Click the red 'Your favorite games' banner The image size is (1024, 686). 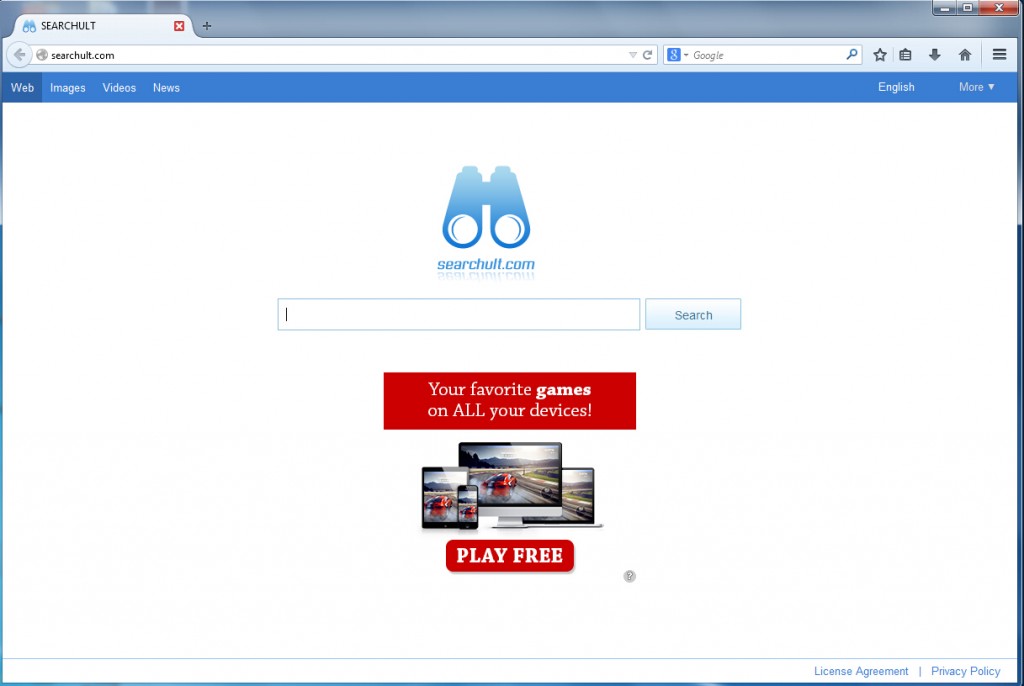[x=509, y=400]
